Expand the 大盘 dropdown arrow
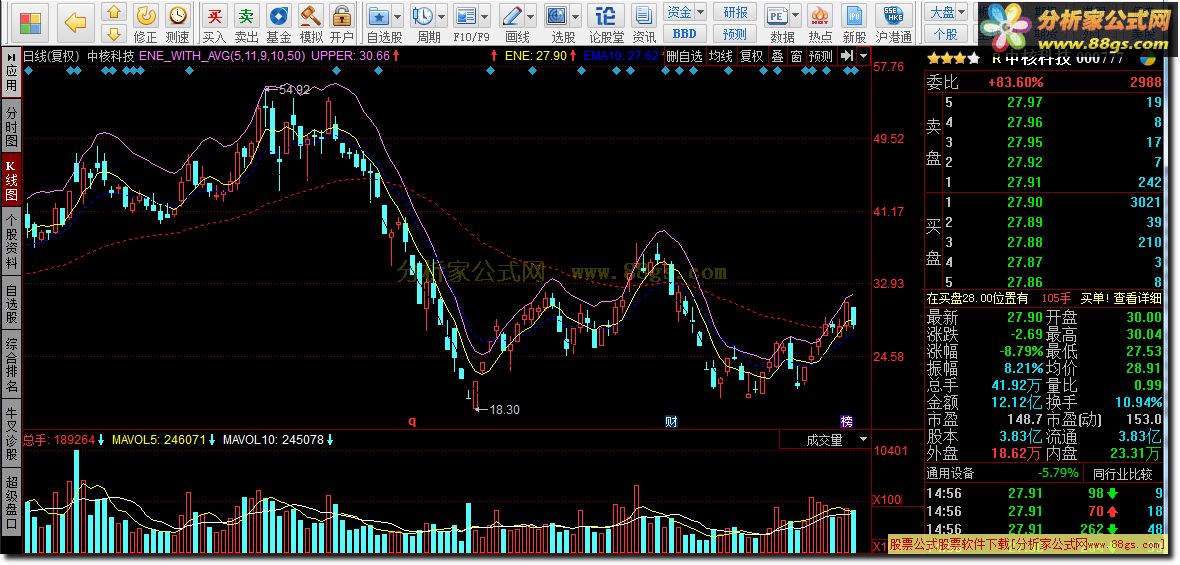 point(963,12)
